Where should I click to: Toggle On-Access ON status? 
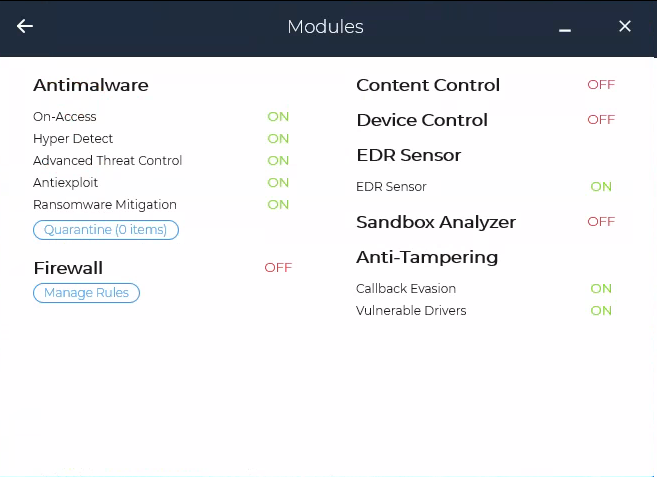pyautogui.click(x=278, y=117)
